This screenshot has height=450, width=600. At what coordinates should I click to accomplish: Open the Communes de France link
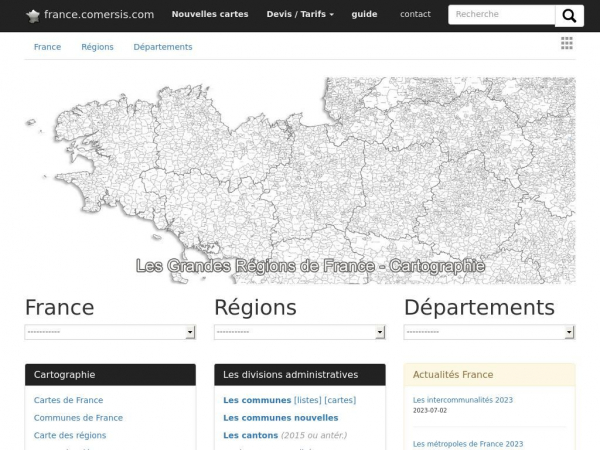(x=78, y=418)
